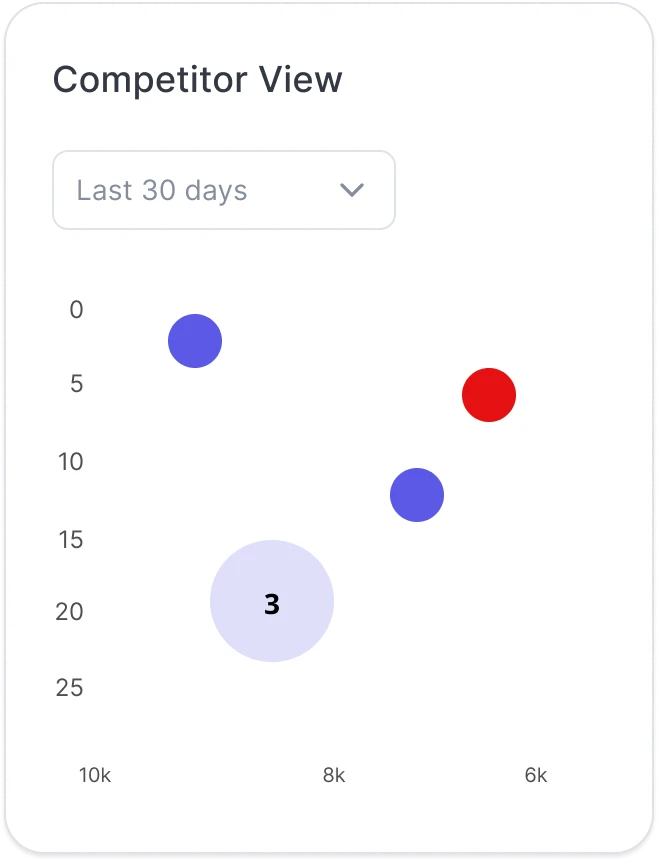Select the blue bubble just below the red one
Image resolution: width=658 pixels, height=860 pixels.
(417, 495)
